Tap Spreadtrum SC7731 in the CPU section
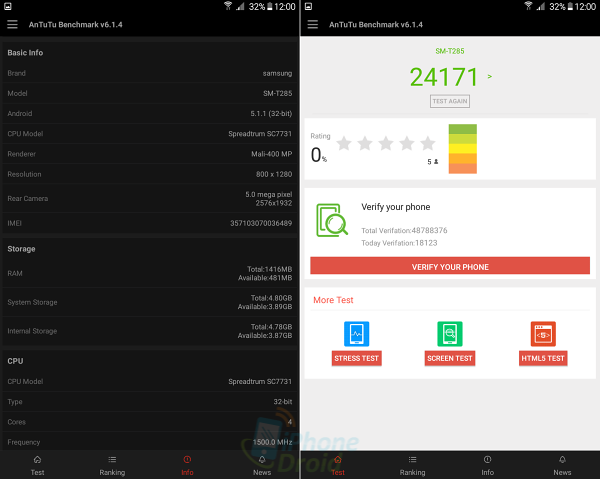The image size is (600, 479). coord(260,381)
